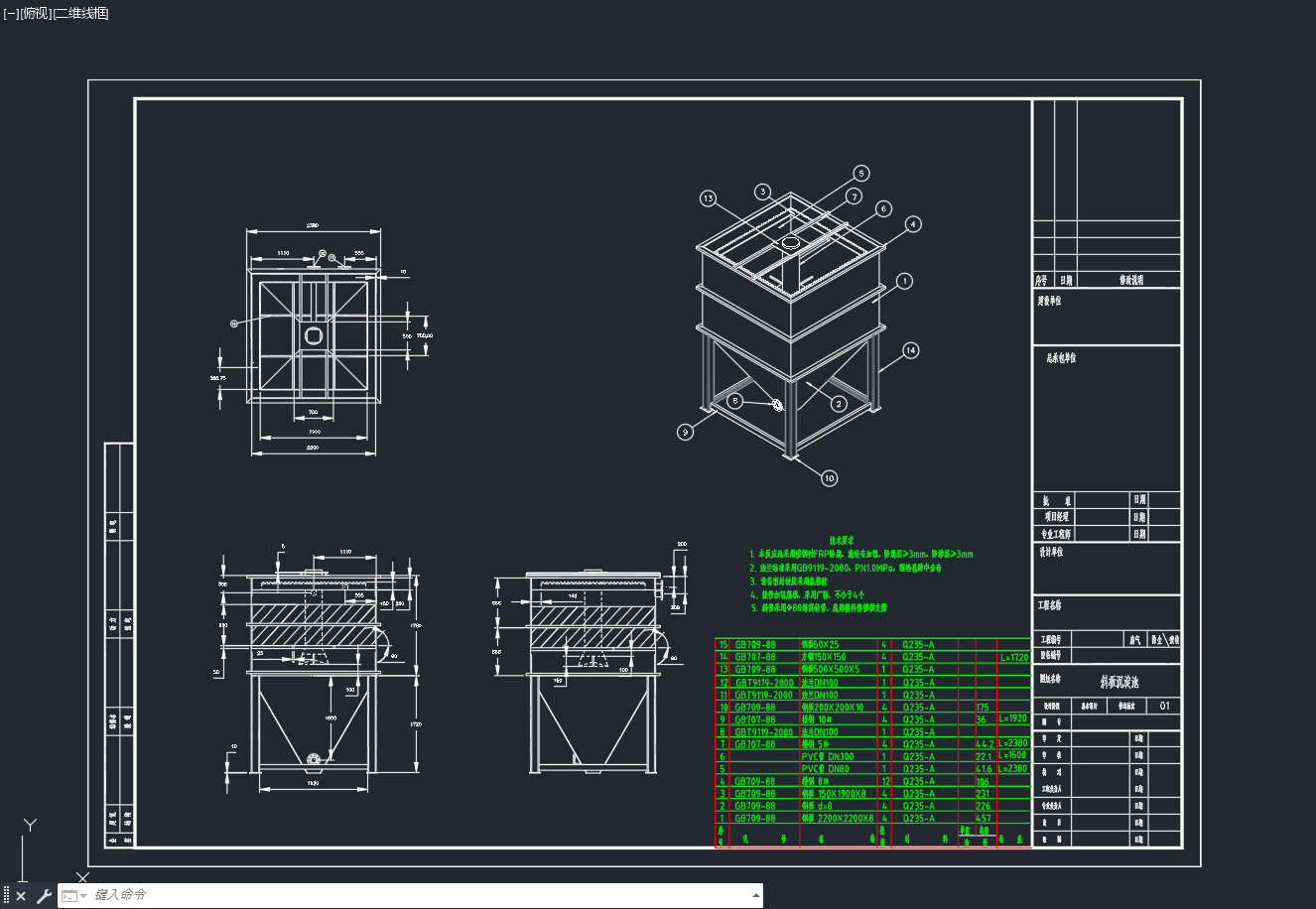Screen dimensions: 1316x909
Task: Select the 钢板 150X1900X8 cell
Action: click(839, 794)
